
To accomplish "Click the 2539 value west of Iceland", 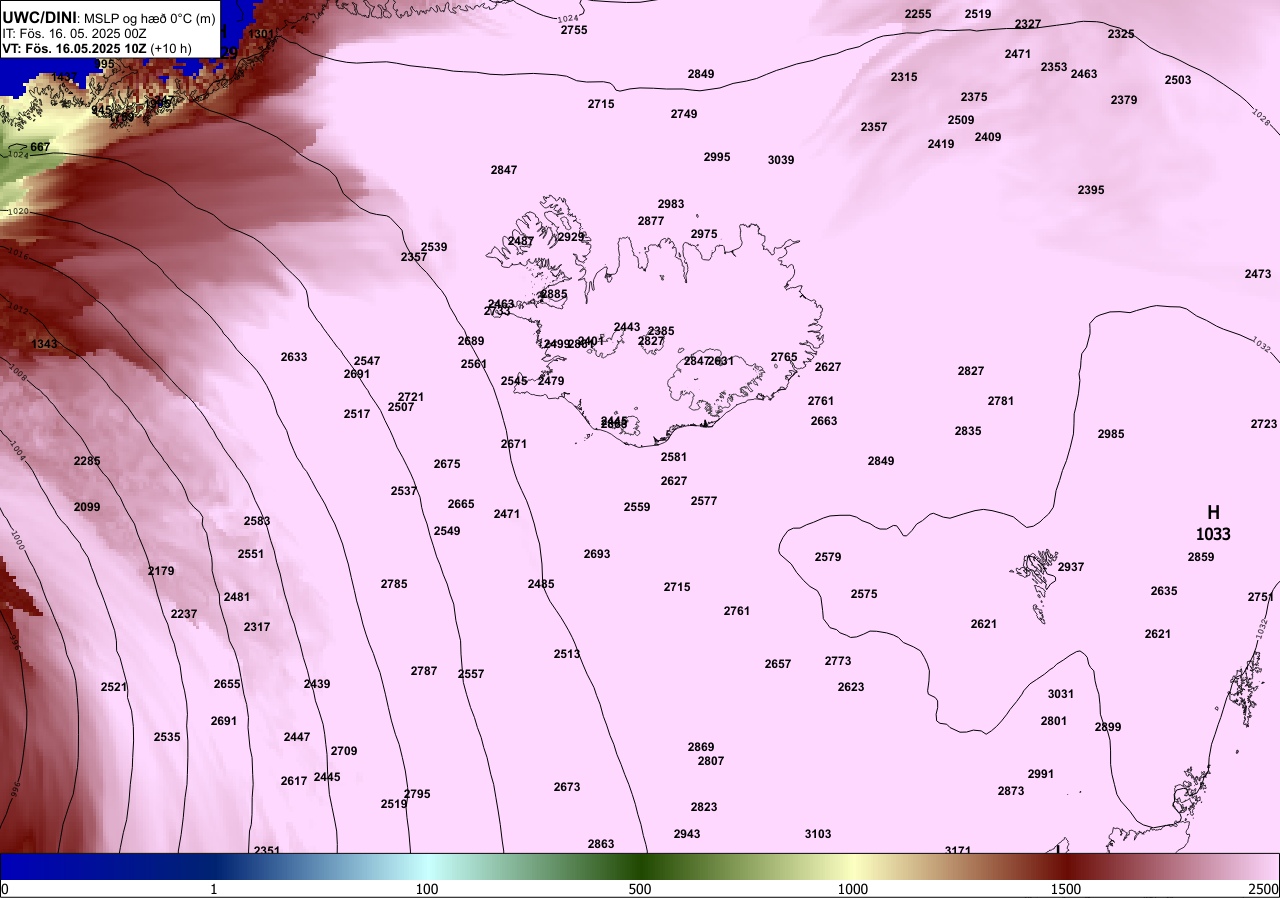I will coord(434,247).
